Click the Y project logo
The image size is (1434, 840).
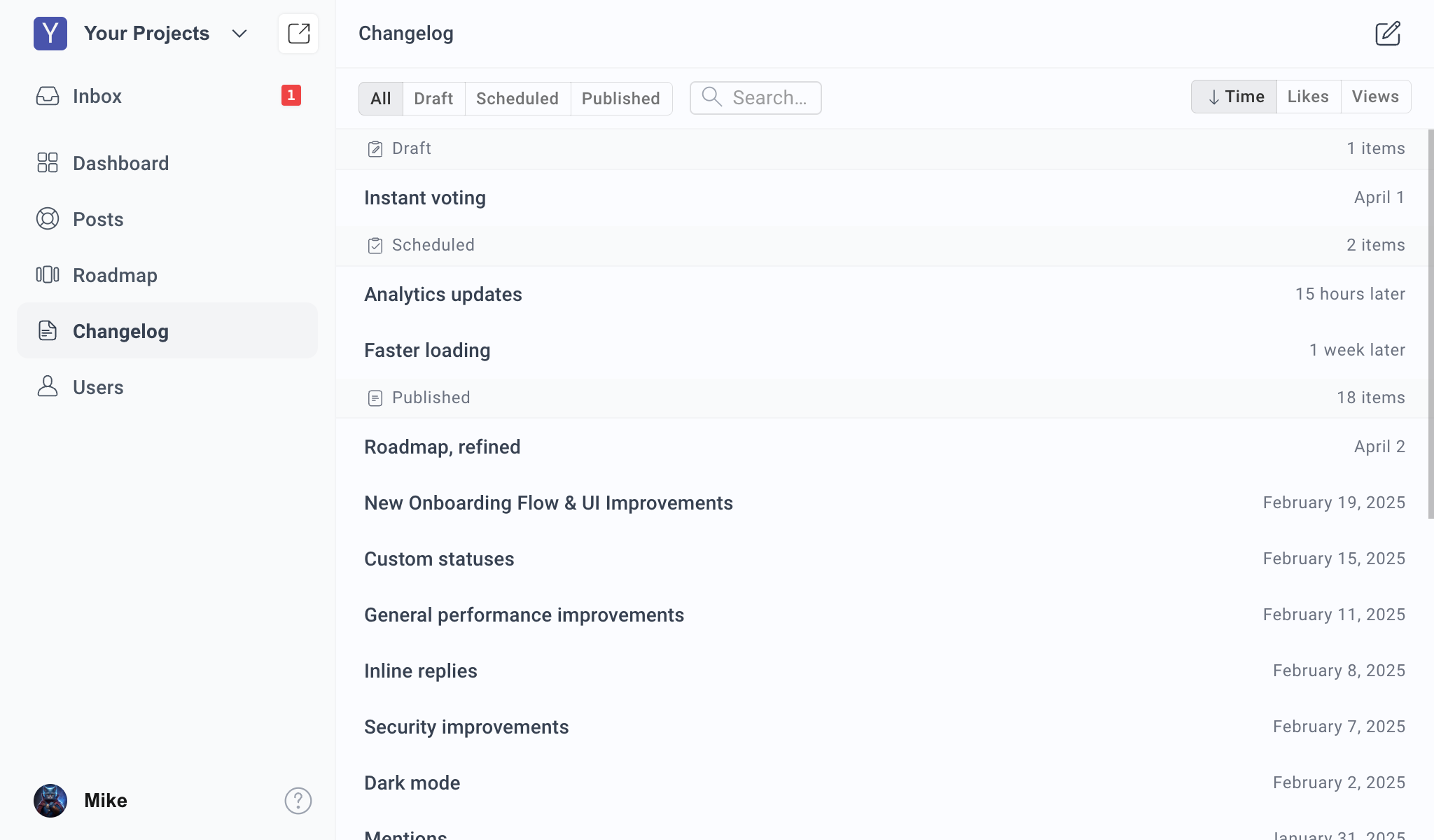point(49,33)
